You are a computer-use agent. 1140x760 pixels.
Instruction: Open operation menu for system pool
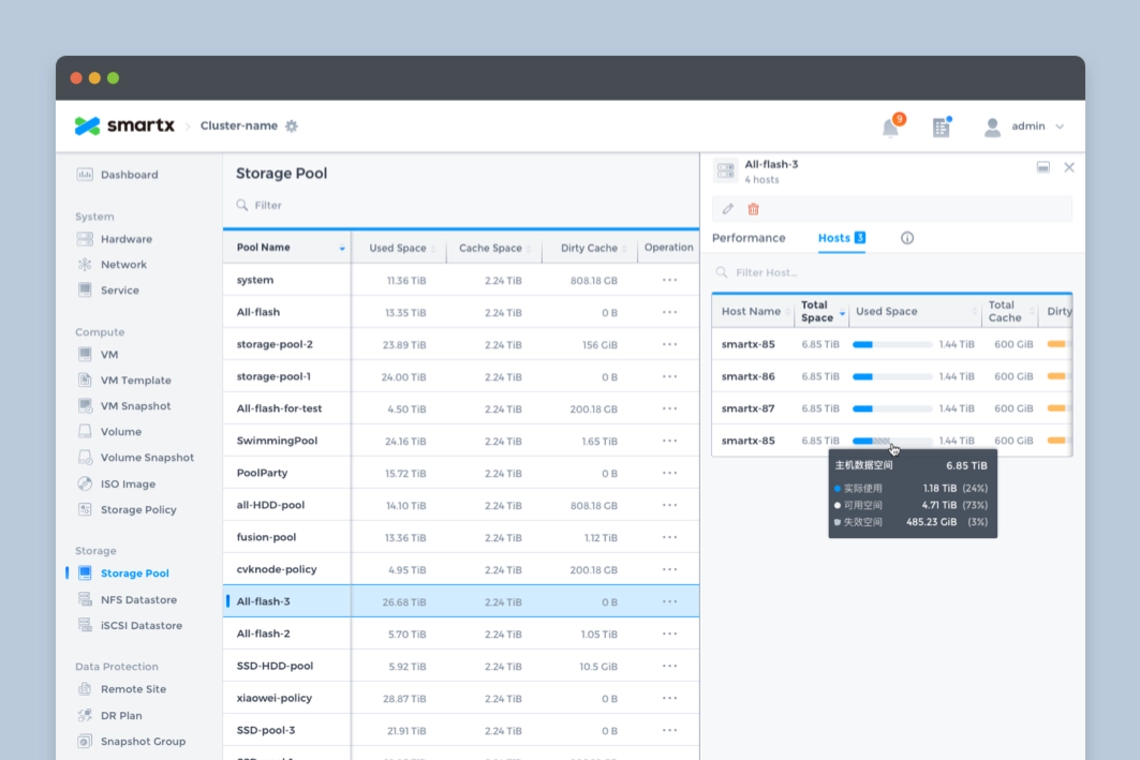click(669, 281)
